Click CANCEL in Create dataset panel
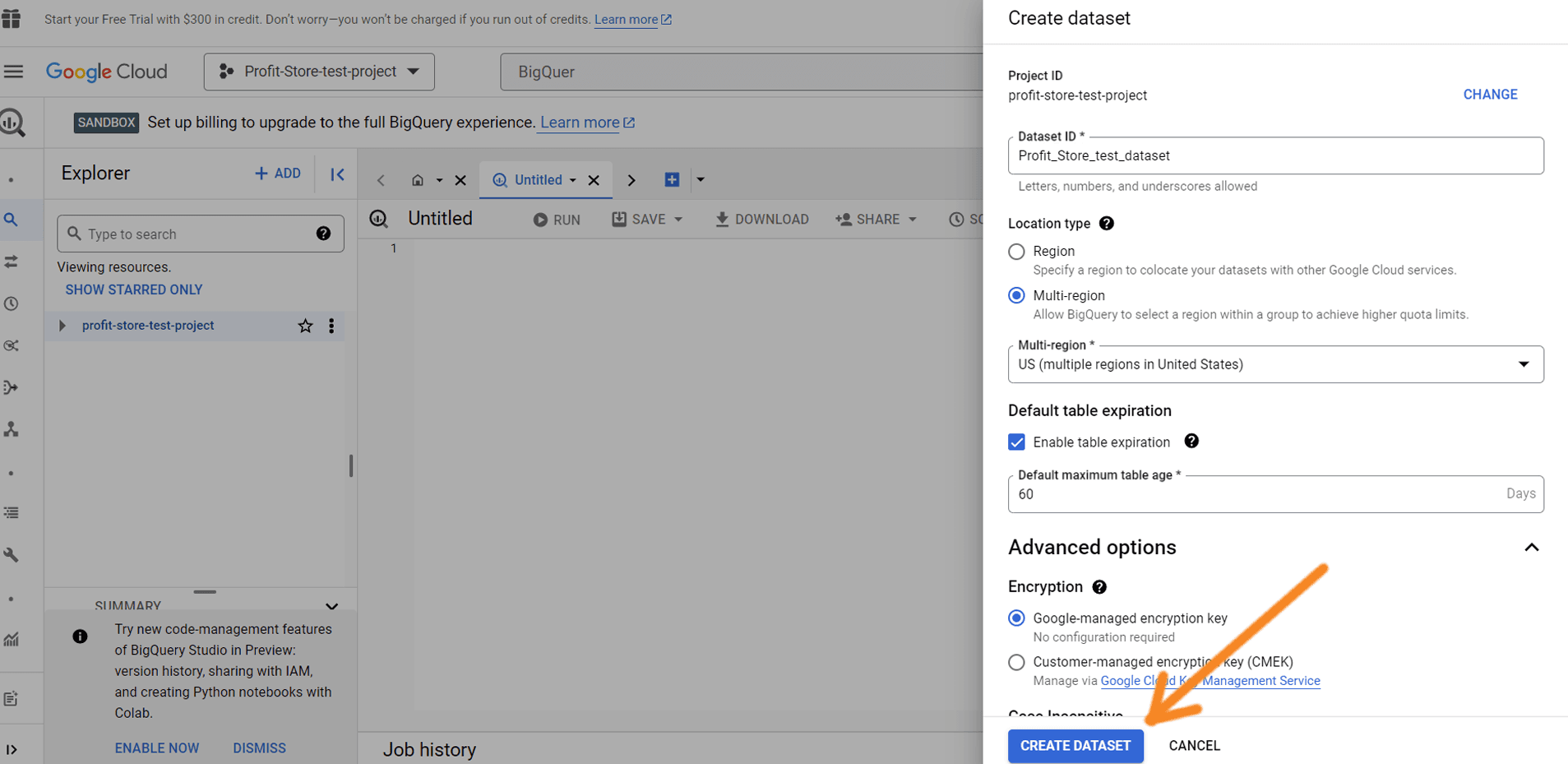1568x764 pixels. coord(1194,746)
